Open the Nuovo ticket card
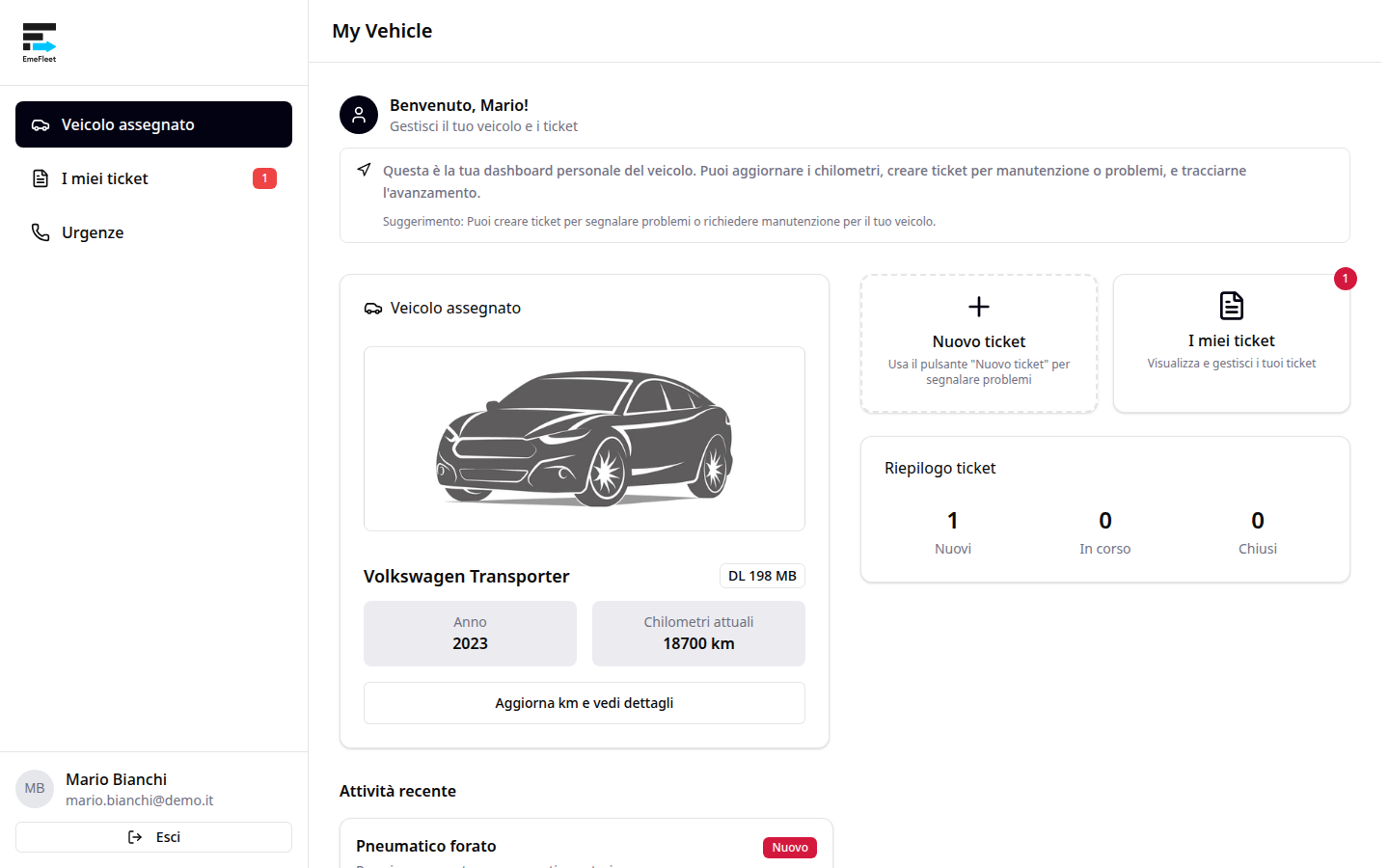This screenshot has width=1389, height=868. click(x=979, y=343)
